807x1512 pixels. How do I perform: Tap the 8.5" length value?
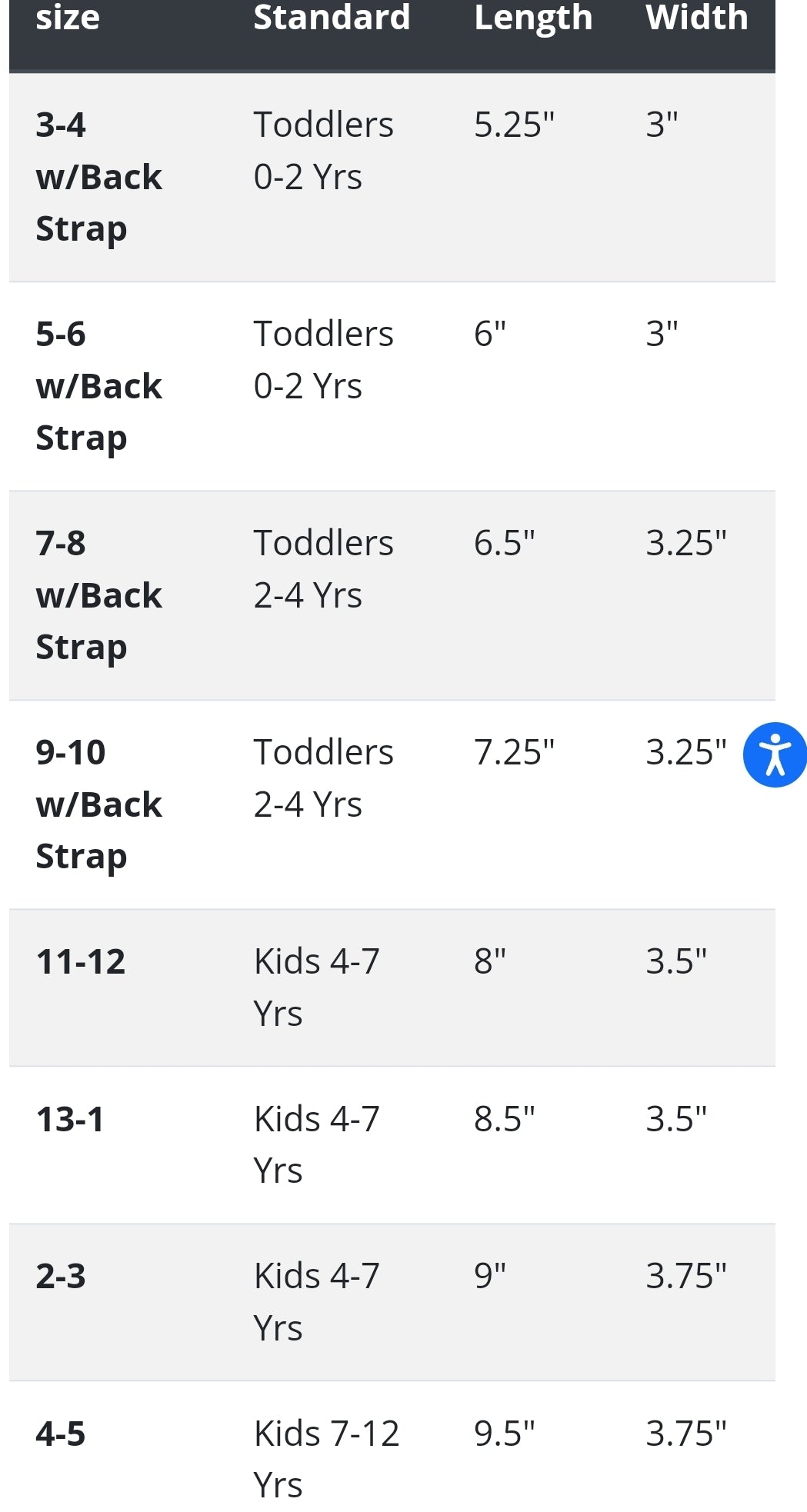tap(504, 1119)
